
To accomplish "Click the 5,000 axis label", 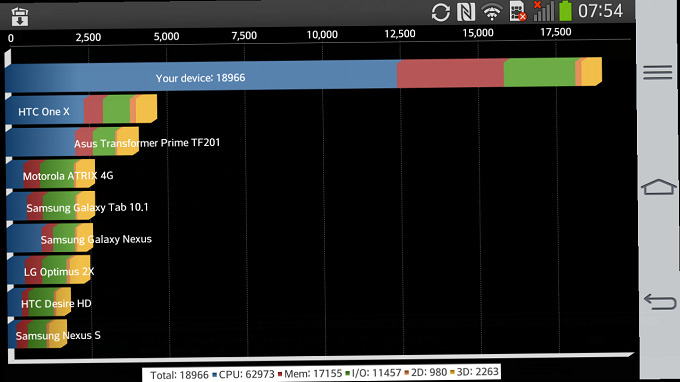I will pyautogui.click(x=166, y=36).
